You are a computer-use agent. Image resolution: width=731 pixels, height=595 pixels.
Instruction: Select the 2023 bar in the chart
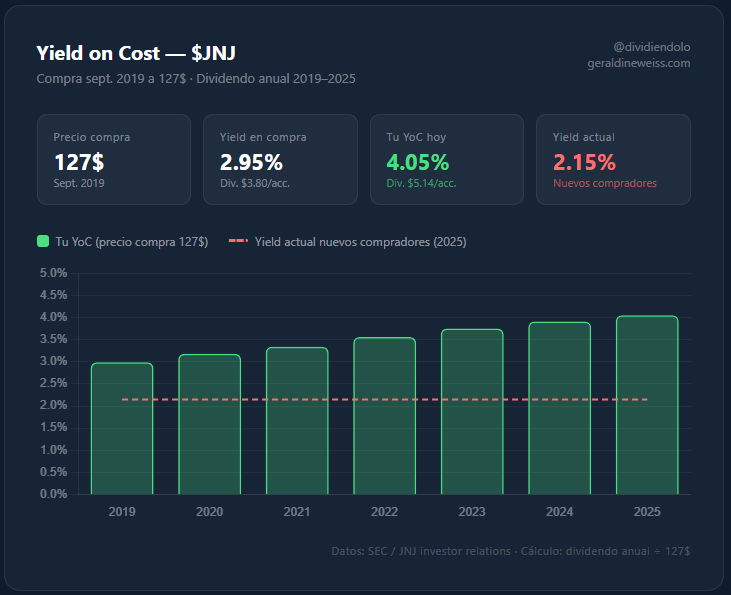coord(472,412)
